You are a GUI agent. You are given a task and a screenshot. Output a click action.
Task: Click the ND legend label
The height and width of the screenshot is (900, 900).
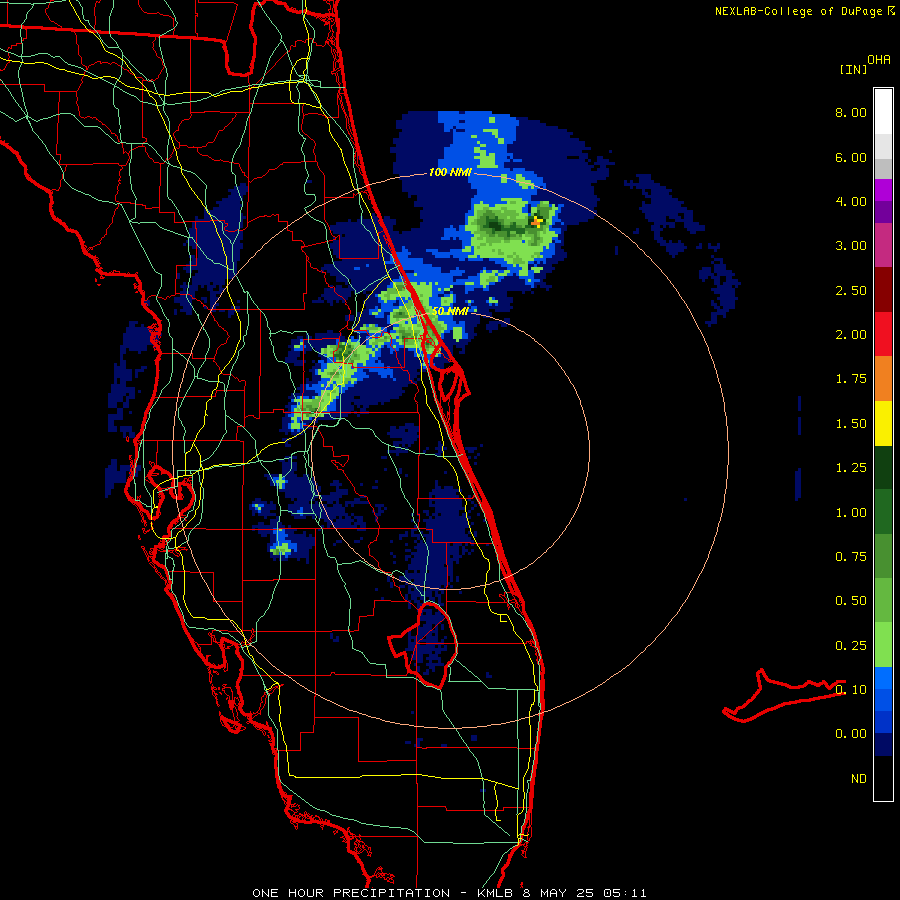(859, 779)
